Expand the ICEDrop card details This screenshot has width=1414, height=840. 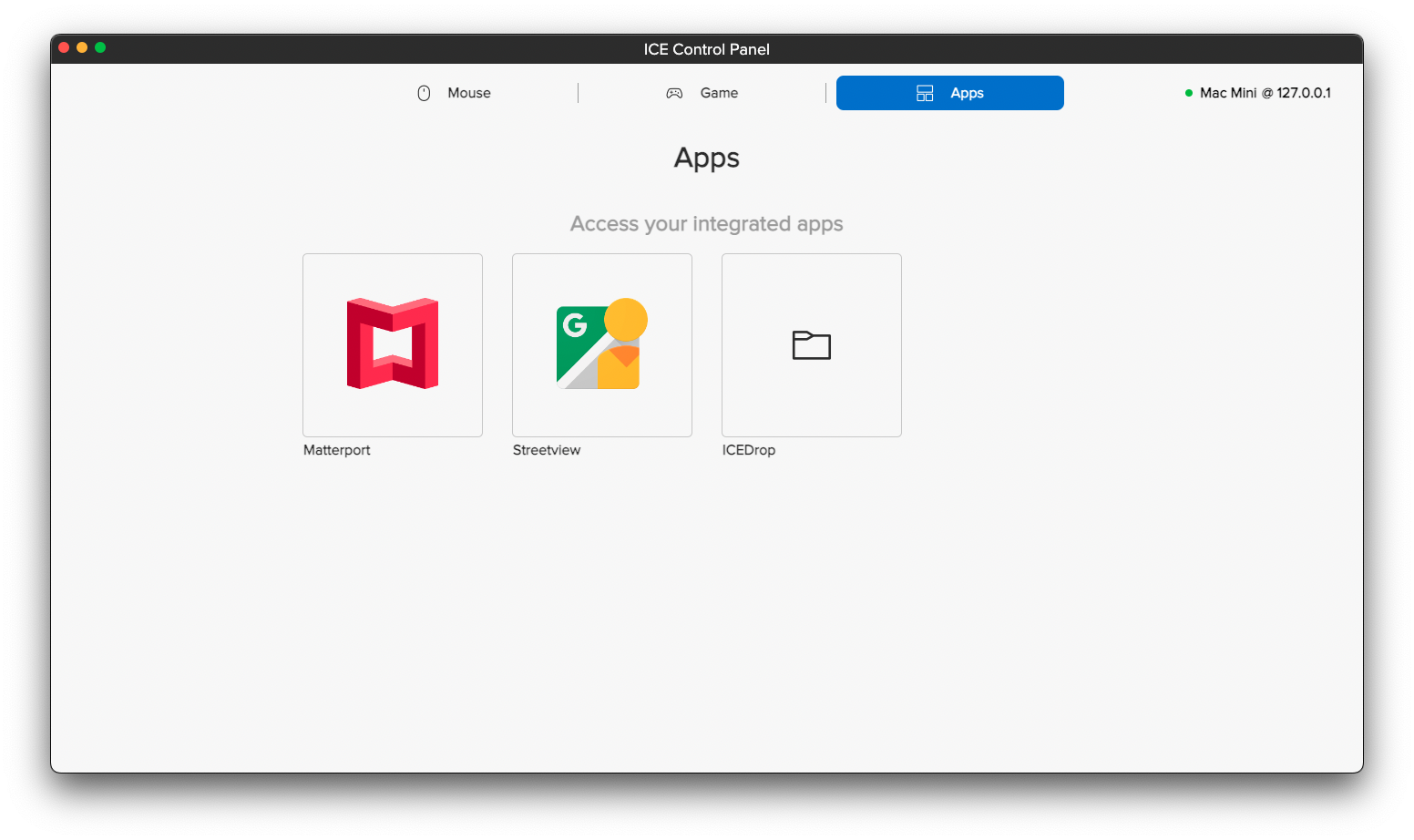(811, 345)
